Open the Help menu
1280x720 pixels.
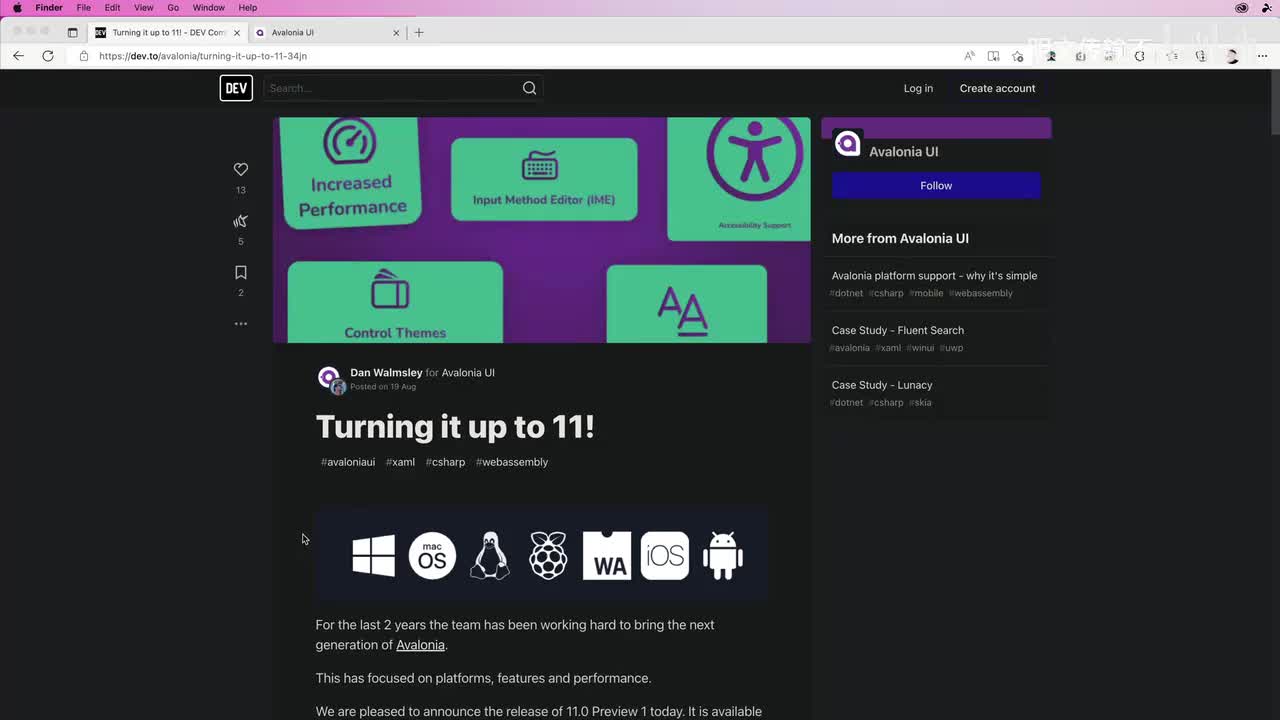pos(248,8)
